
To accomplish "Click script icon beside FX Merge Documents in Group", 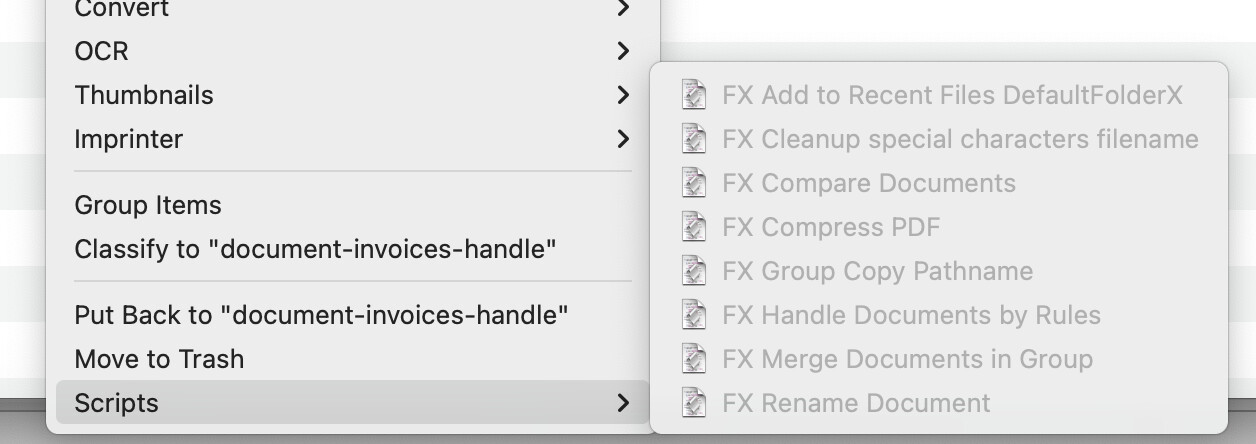I will pyautogui.click(x=693, y=359).
